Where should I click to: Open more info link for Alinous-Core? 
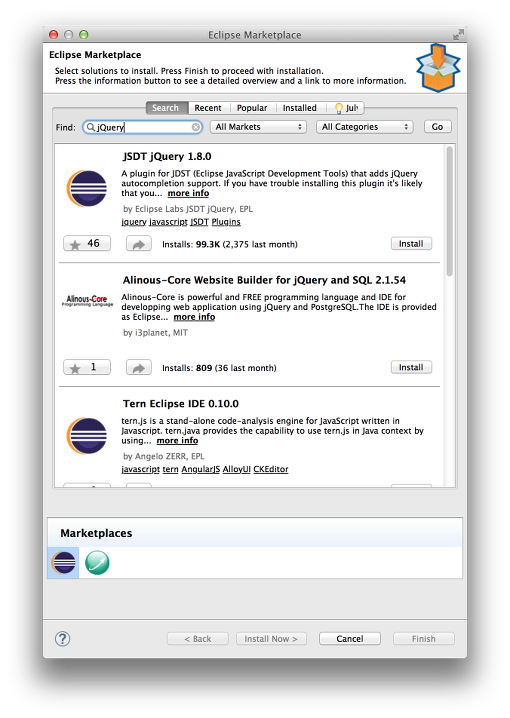pos(194,317)
